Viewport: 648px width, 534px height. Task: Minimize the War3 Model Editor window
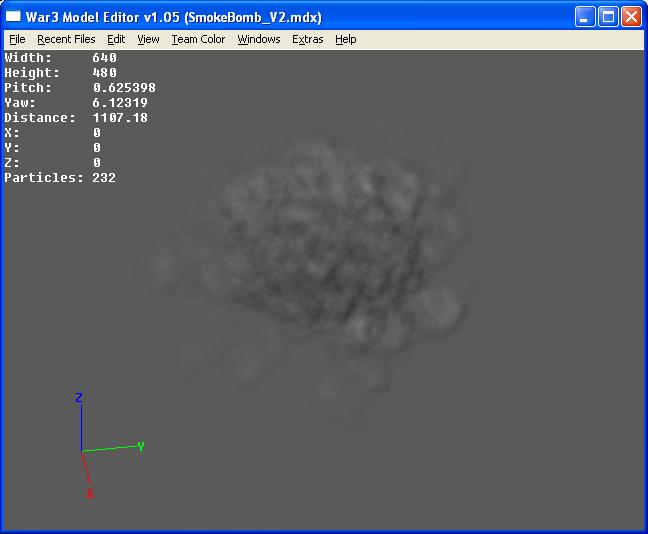(x=585, y=17)
